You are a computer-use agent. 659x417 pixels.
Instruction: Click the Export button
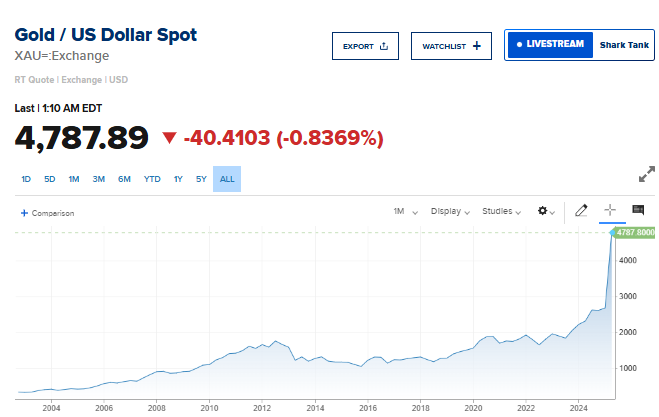[x=365, y=46]
